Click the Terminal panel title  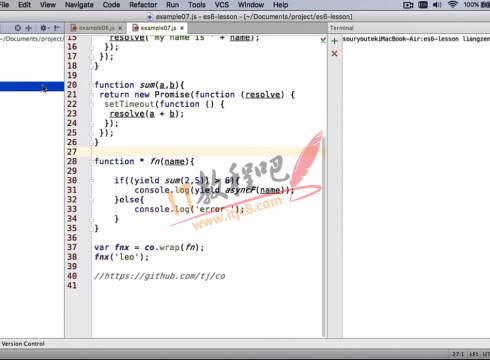(342, 28)
